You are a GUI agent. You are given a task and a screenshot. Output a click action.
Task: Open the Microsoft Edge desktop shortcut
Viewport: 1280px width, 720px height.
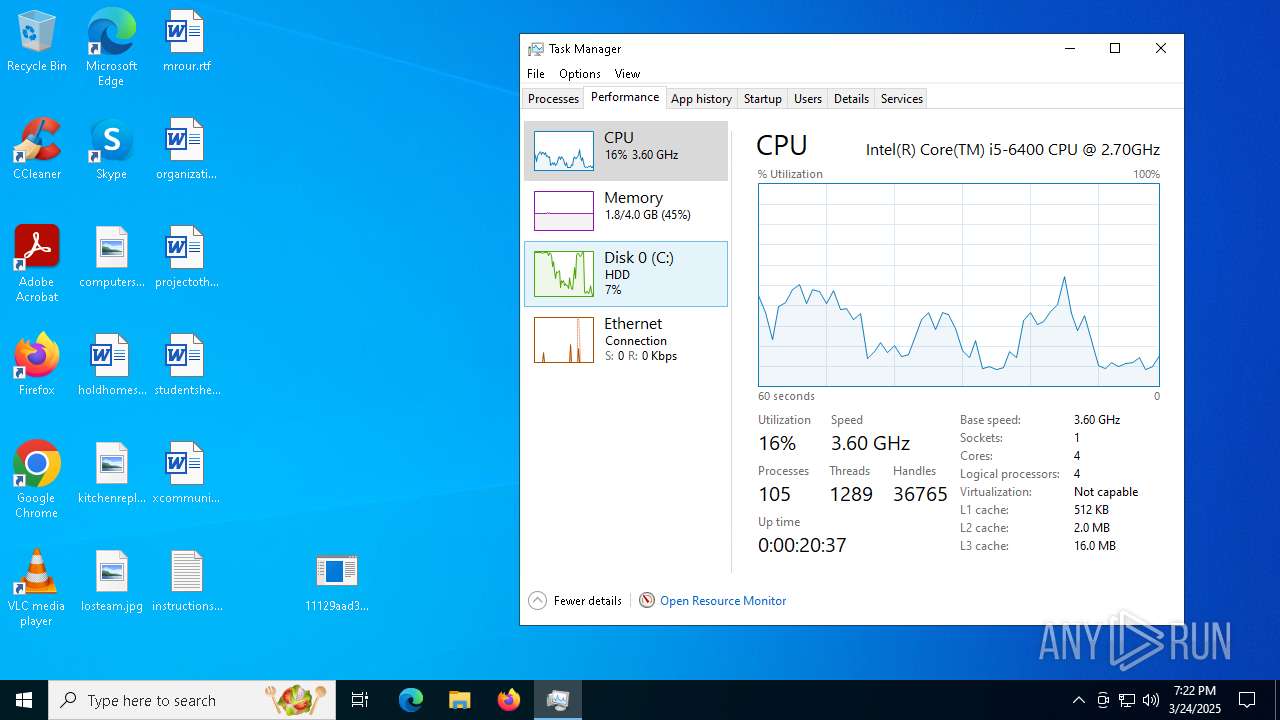click(111, 47)
